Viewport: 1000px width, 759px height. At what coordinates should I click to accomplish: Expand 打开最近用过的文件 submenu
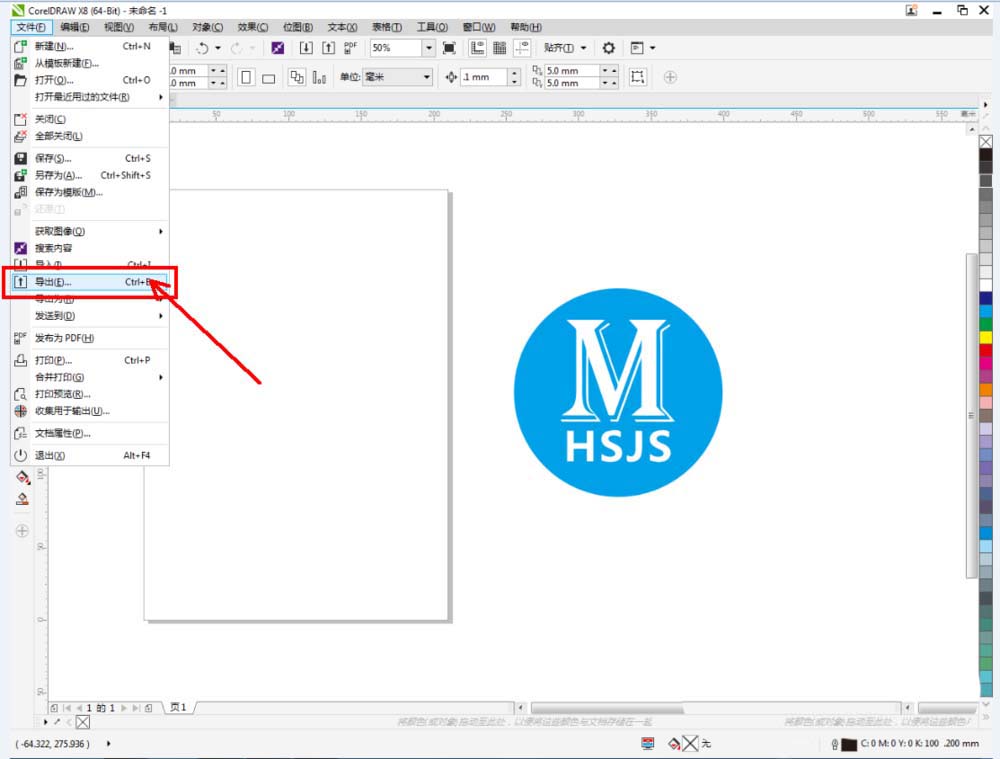(161, 98)
